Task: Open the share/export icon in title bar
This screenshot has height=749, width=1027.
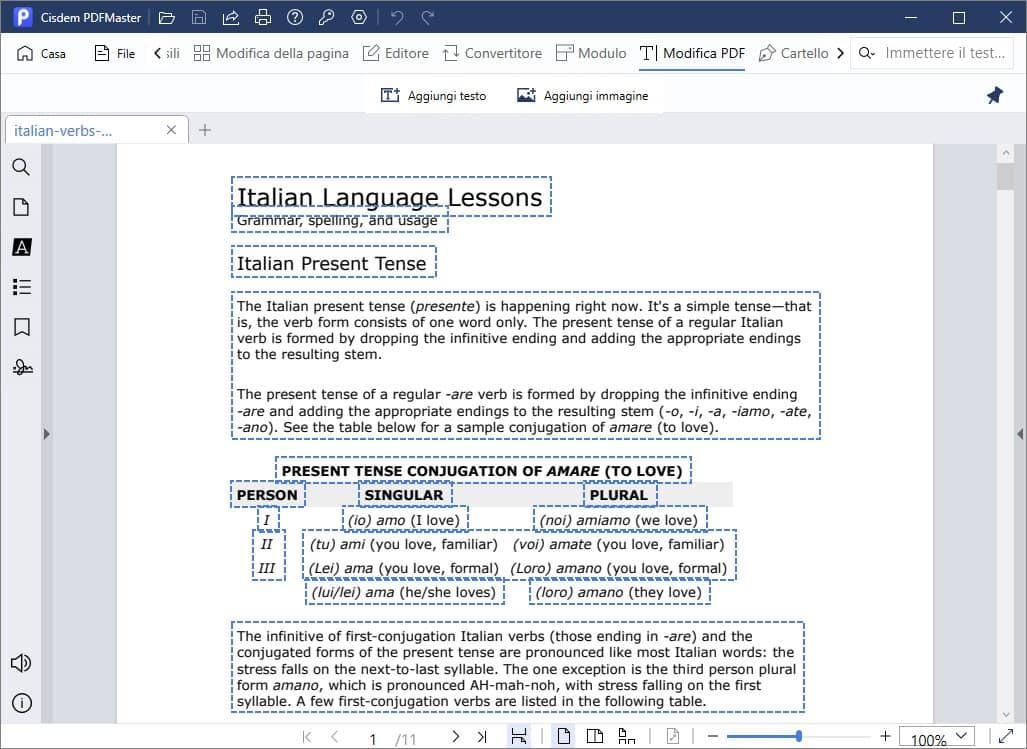Action: pos(230,18)
